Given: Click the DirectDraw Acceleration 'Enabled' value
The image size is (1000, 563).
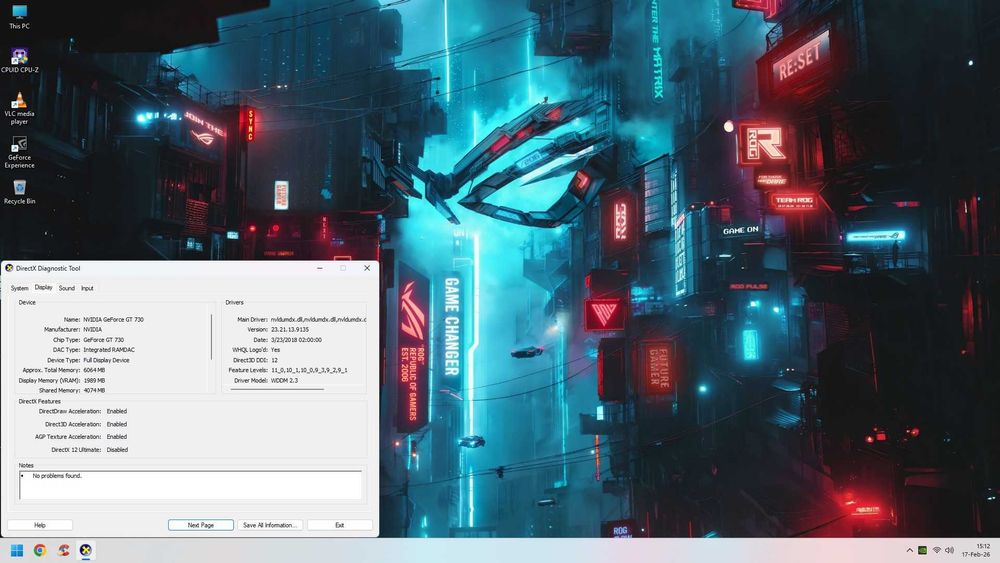Looking at the screenshot, I should (x=117, y=411).
